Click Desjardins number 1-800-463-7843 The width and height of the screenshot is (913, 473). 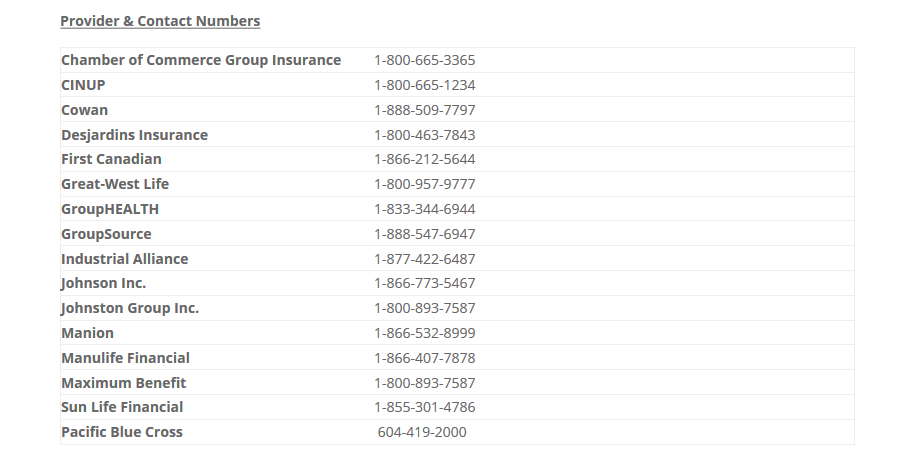pos(424,135)
